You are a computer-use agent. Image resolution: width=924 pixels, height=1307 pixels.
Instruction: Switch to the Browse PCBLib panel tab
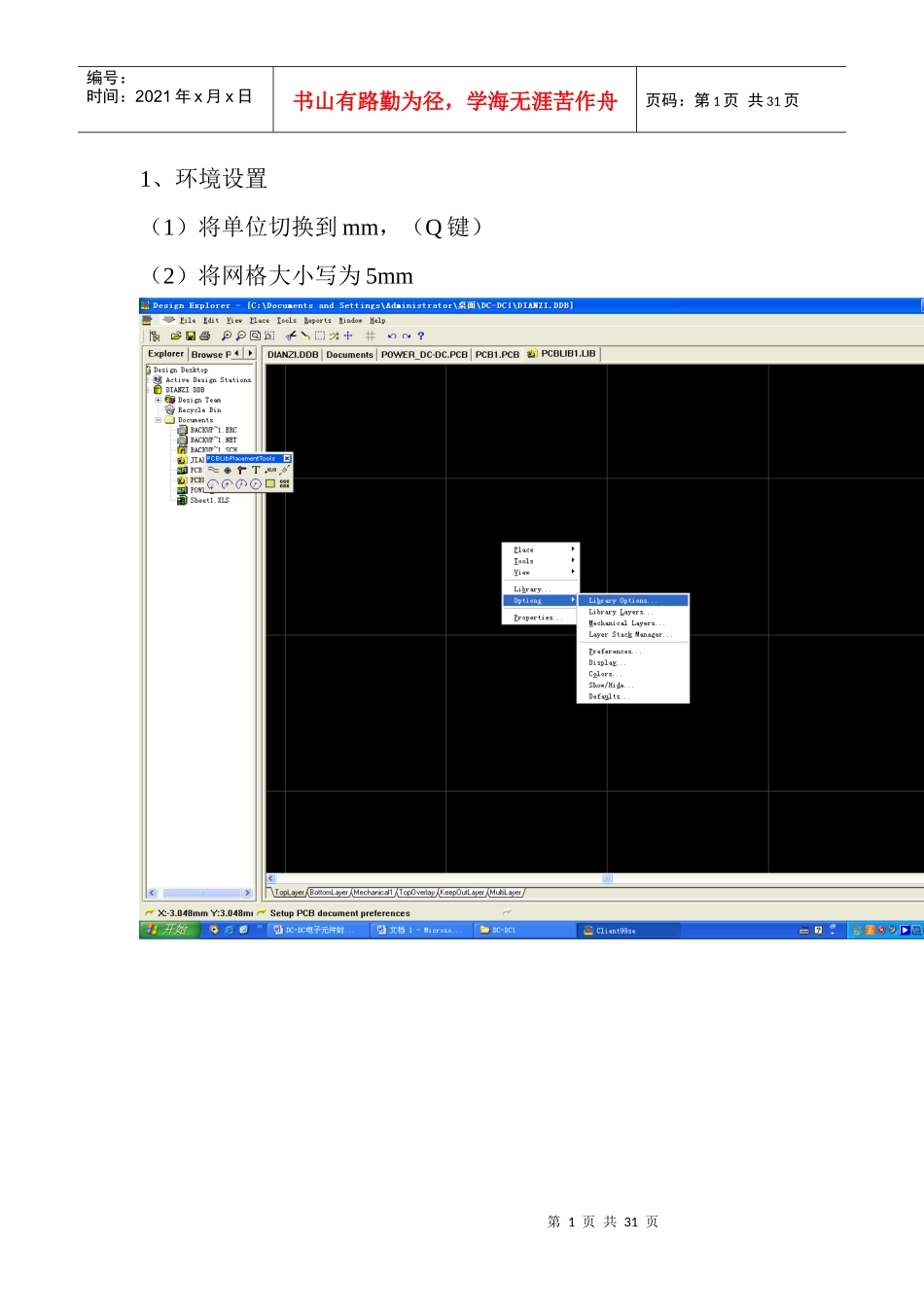click(211, 354)
